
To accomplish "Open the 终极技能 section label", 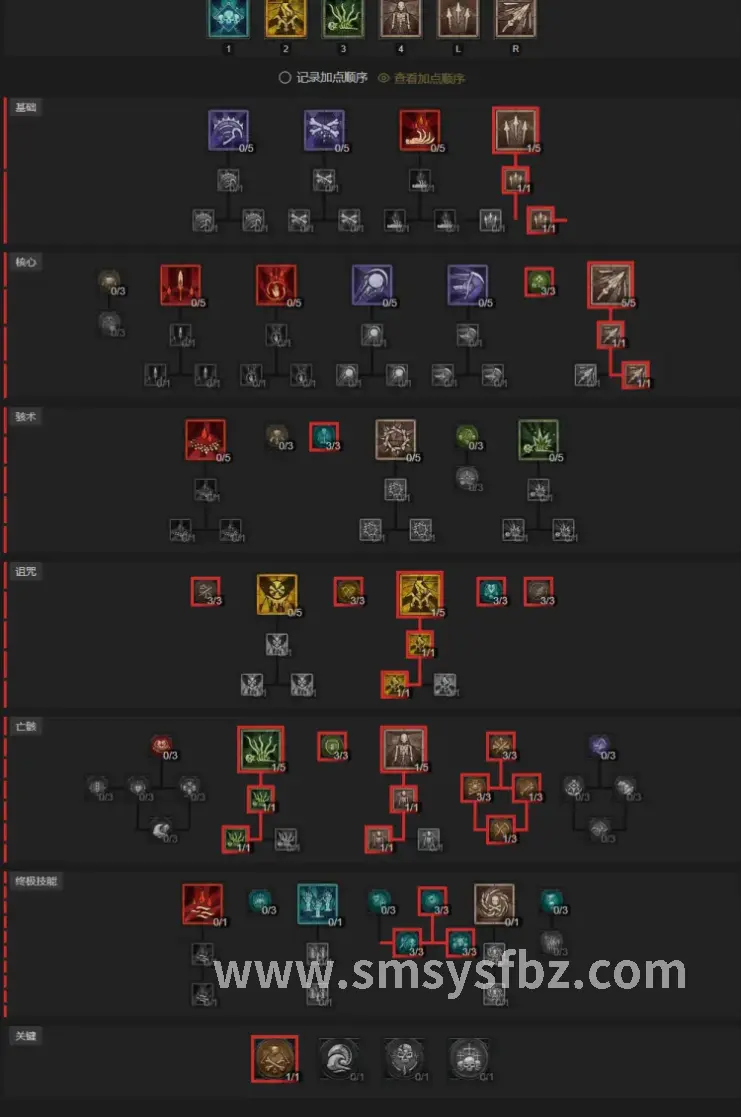I will (36, 881).
